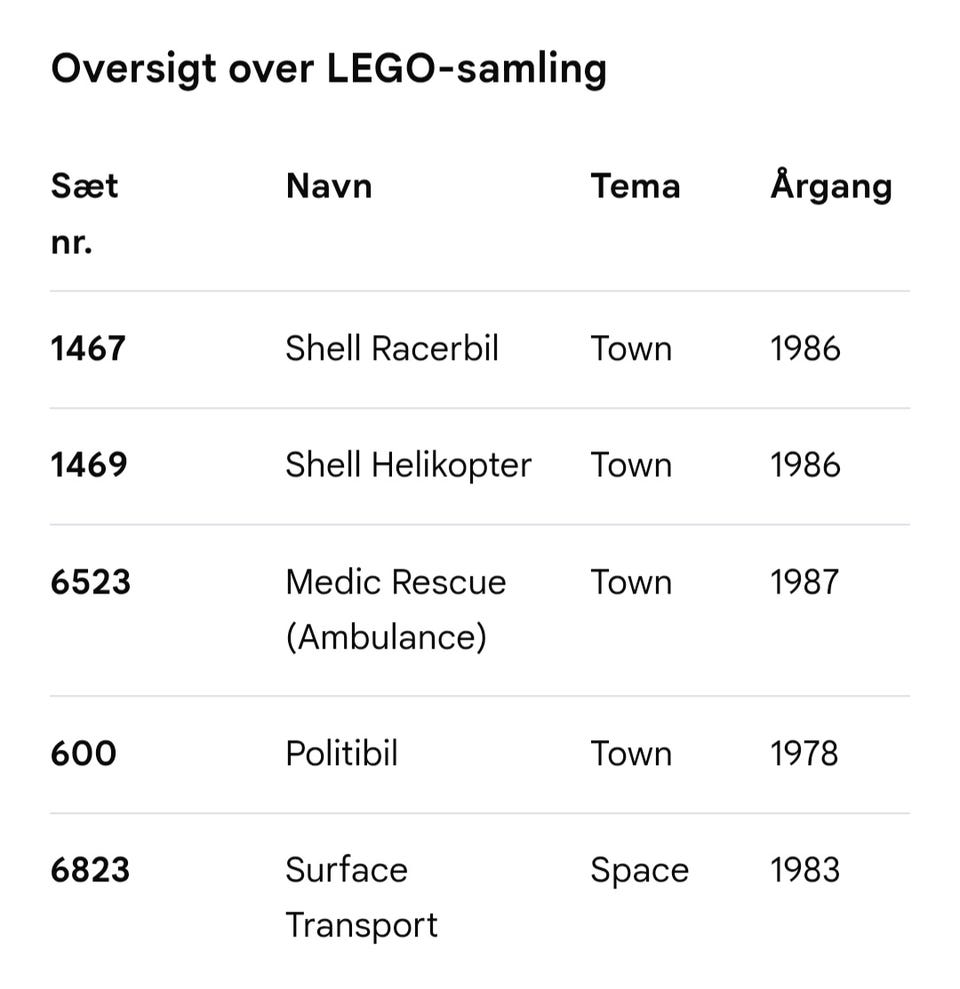Viewport: 960px width, 989px height.
Task: Select the "Shell Helikopter" name cell
Action: 408,465
